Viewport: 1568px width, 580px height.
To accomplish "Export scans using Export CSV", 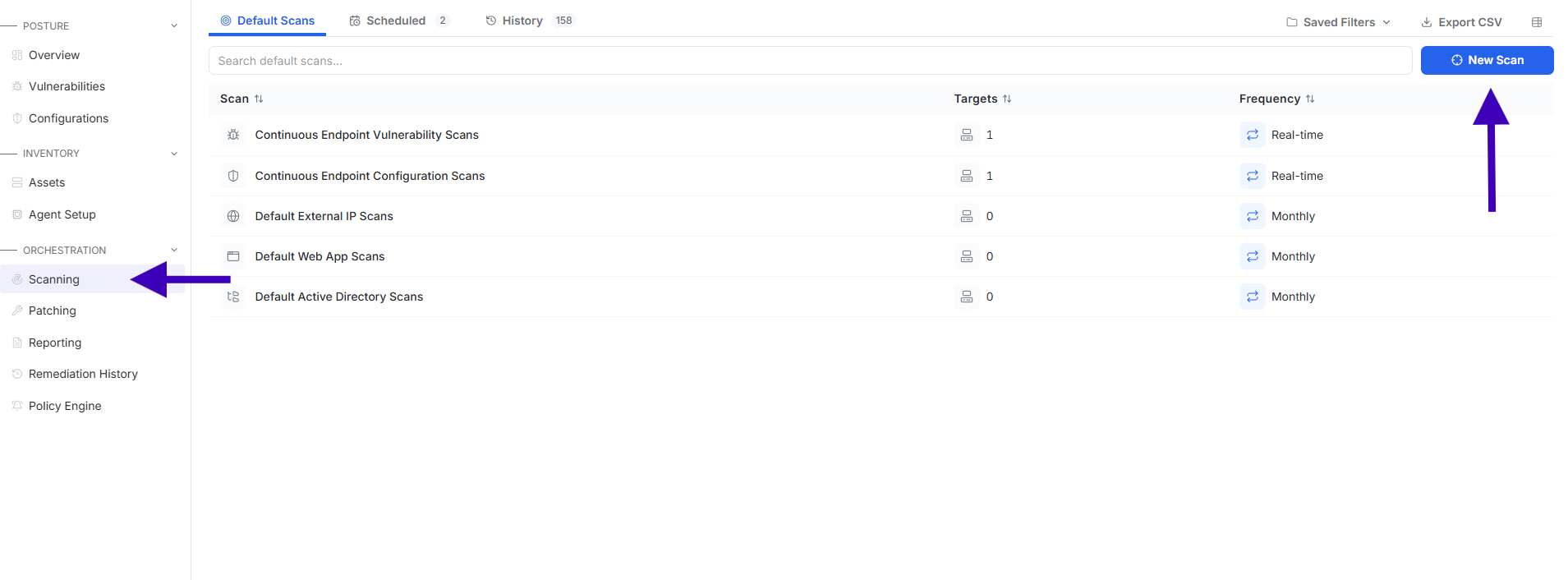I will tap(1462, 22).
